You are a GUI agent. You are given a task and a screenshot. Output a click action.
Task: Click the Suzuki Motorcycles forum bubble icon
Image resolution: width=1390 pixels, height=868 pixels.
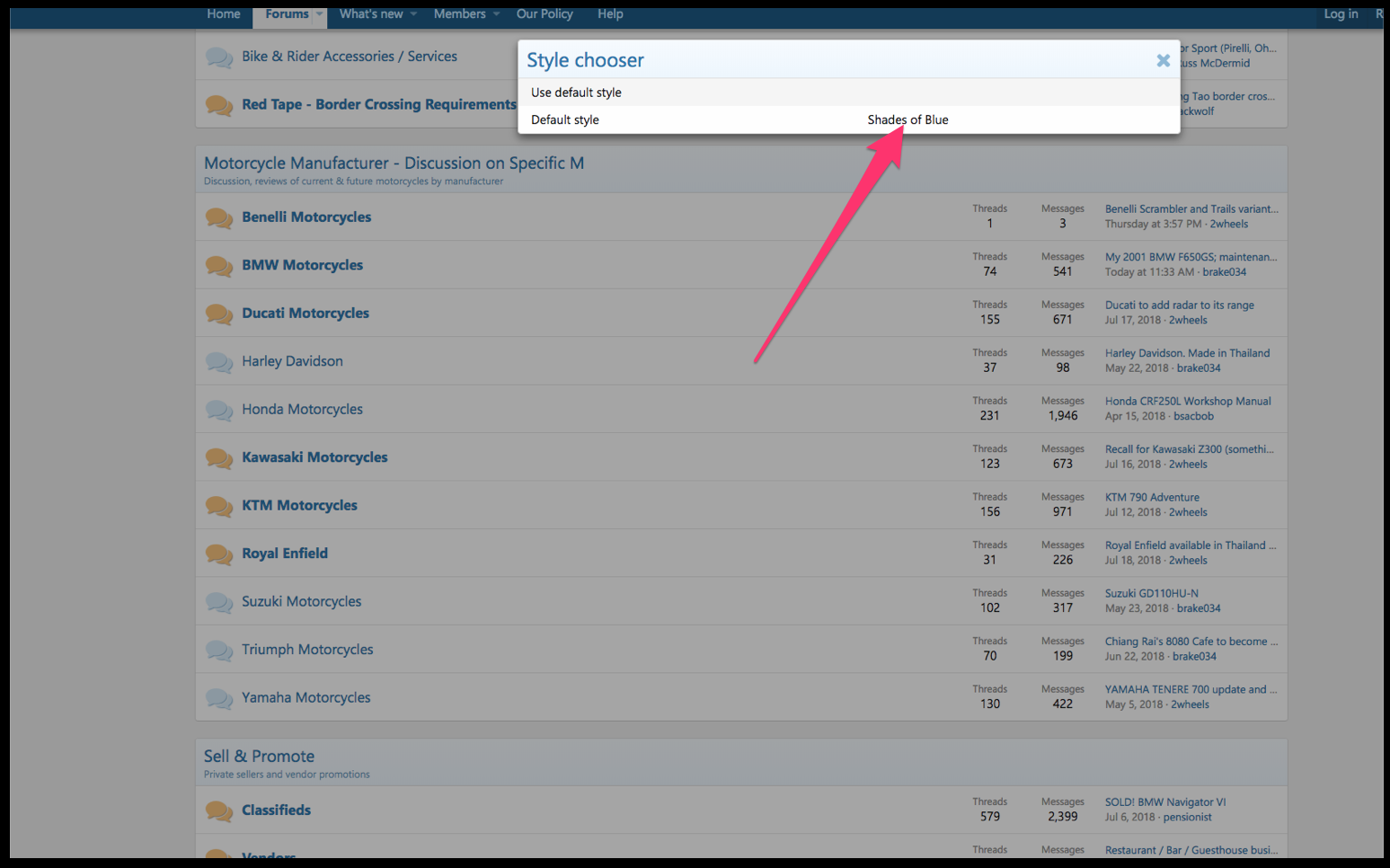[x=218, y=602]
